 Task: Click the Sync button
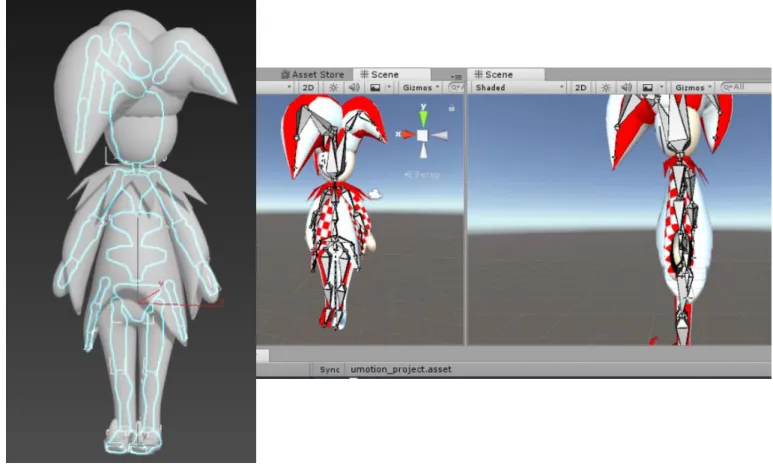tap(329, 369)
